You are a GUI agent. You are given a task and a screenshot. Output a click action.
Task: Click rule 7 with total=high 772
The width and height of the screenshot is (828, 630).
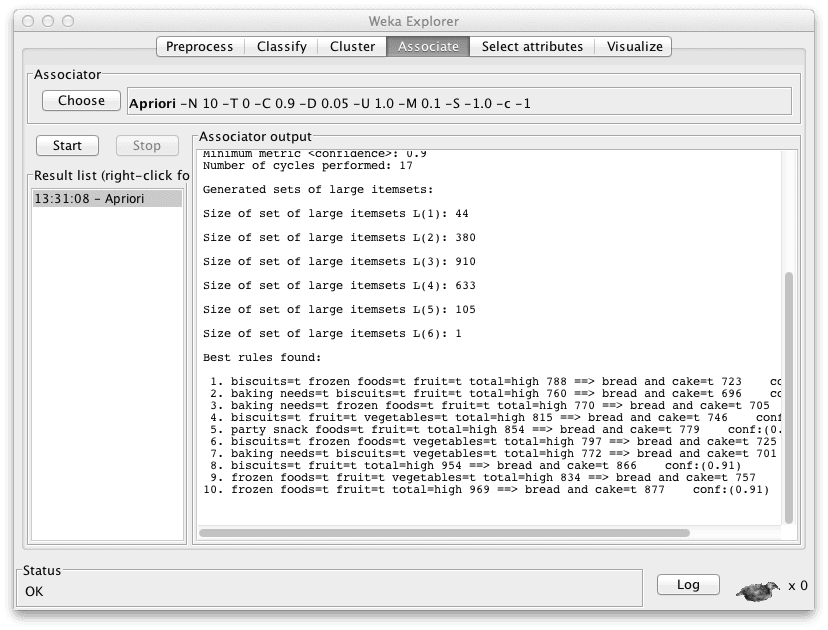pyautogui.click(x=495, y=454)
